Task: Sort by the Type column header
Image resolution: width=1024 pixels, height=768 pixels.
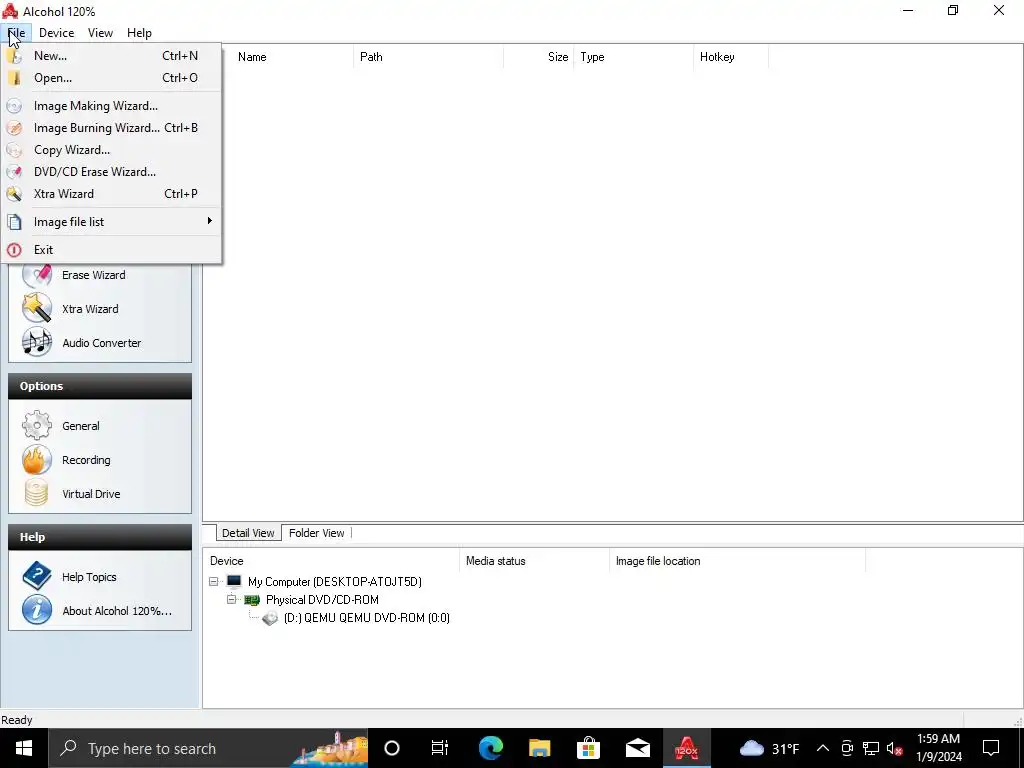Action: (633, 57)
